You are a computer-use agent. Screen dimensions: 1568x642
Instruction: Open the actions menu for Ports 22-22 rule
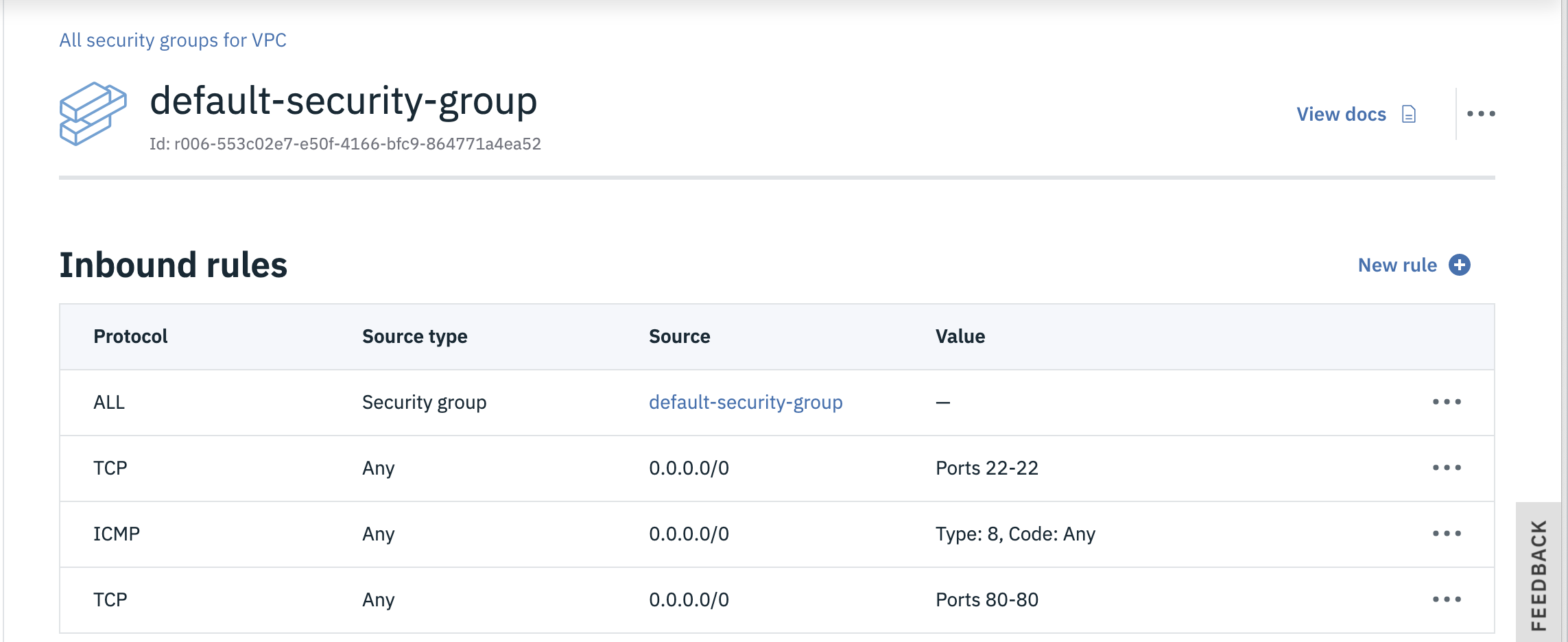1447,468
